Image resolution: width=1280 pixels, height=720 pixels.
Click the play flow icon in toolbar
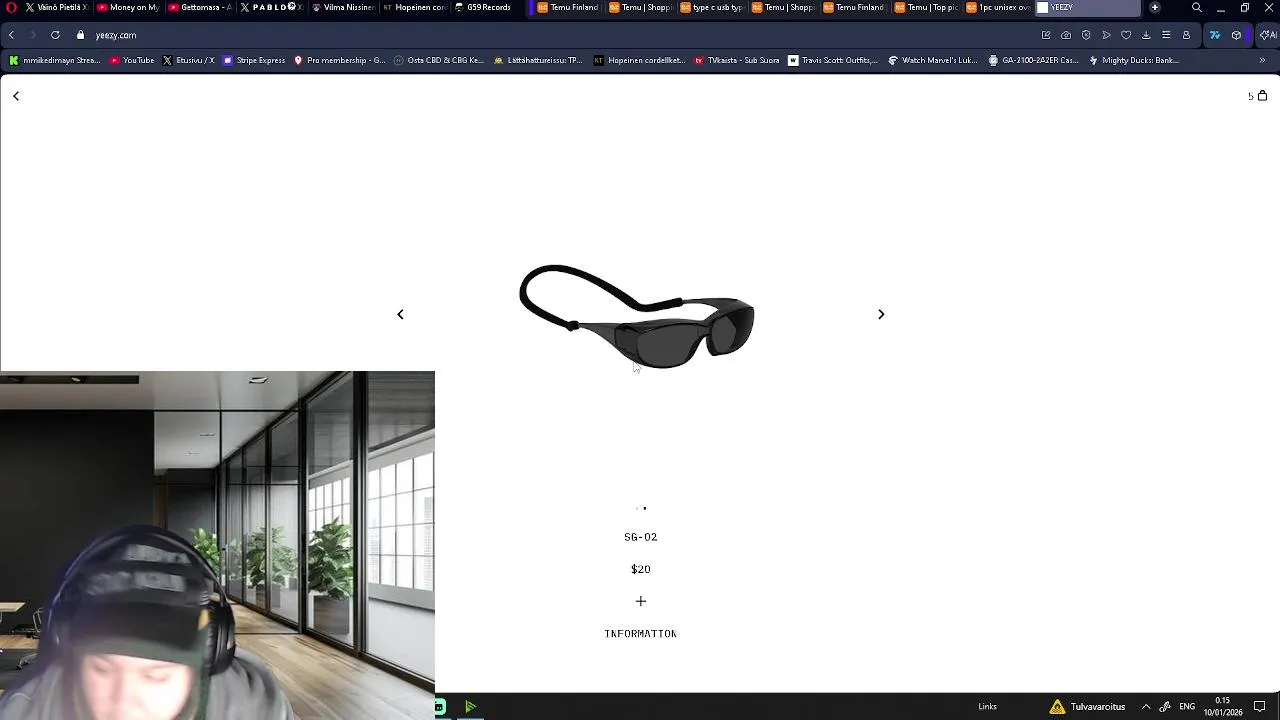tap(1106, 35)
